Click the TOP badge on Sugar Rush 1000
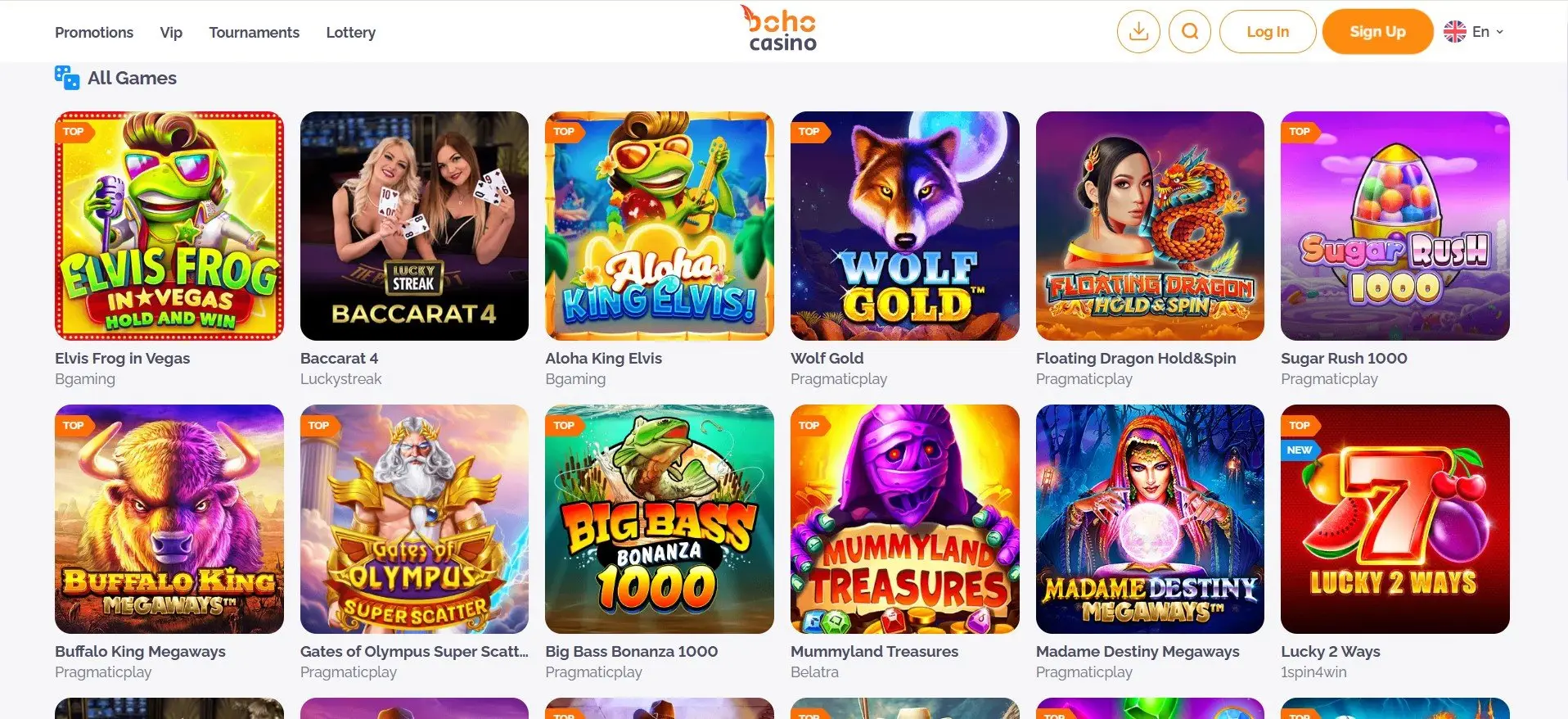 click(x=1300, y=131)
